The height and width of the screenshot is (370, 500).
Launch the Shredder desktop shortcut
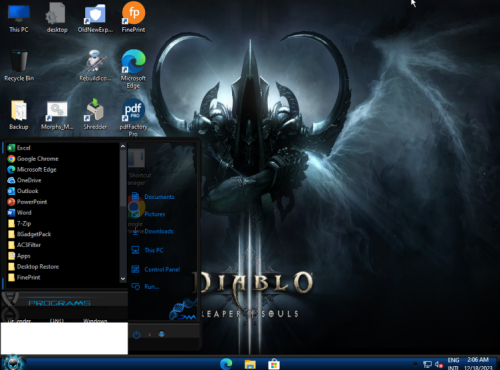point(95,114)
